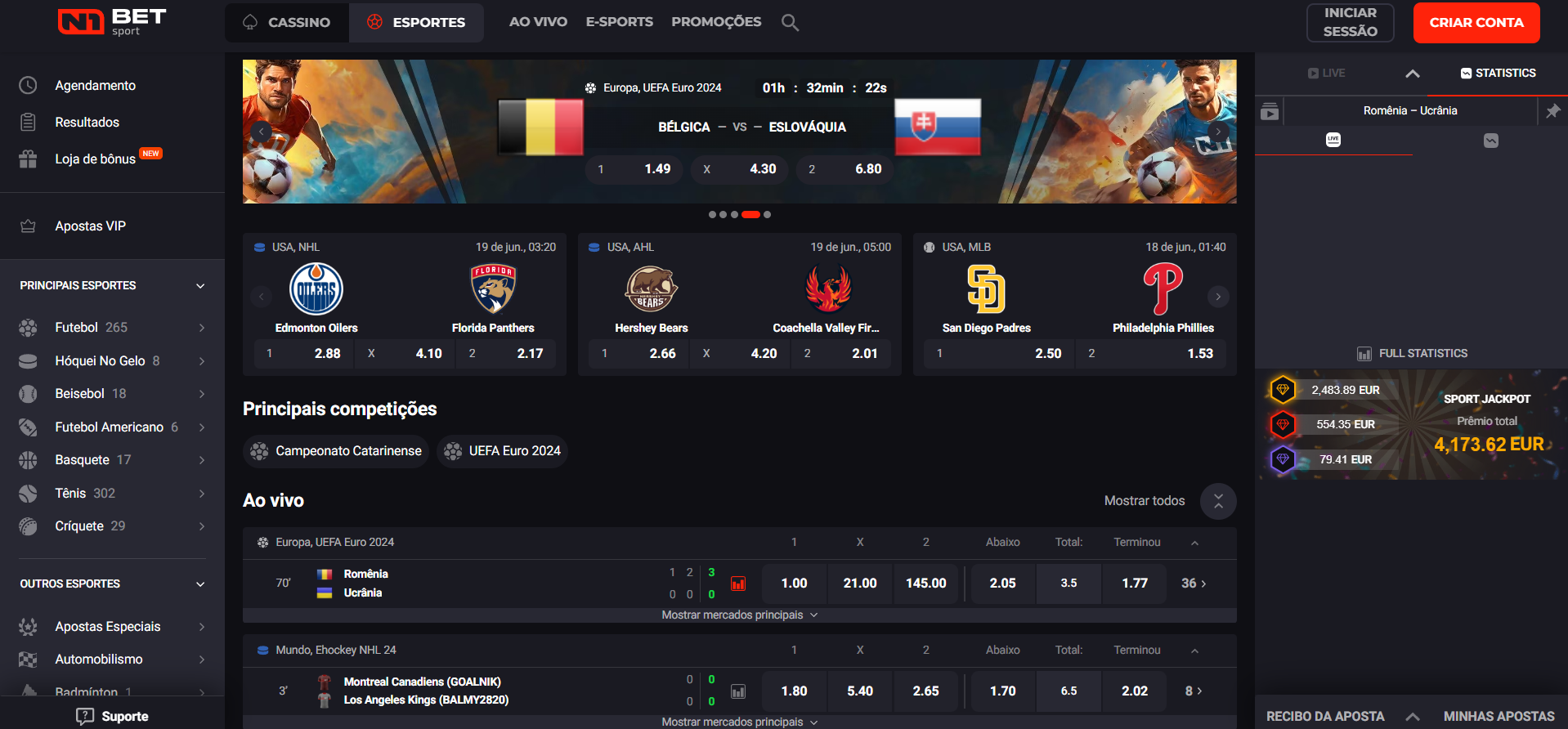Select Basquete ball icon

[28, 459]
